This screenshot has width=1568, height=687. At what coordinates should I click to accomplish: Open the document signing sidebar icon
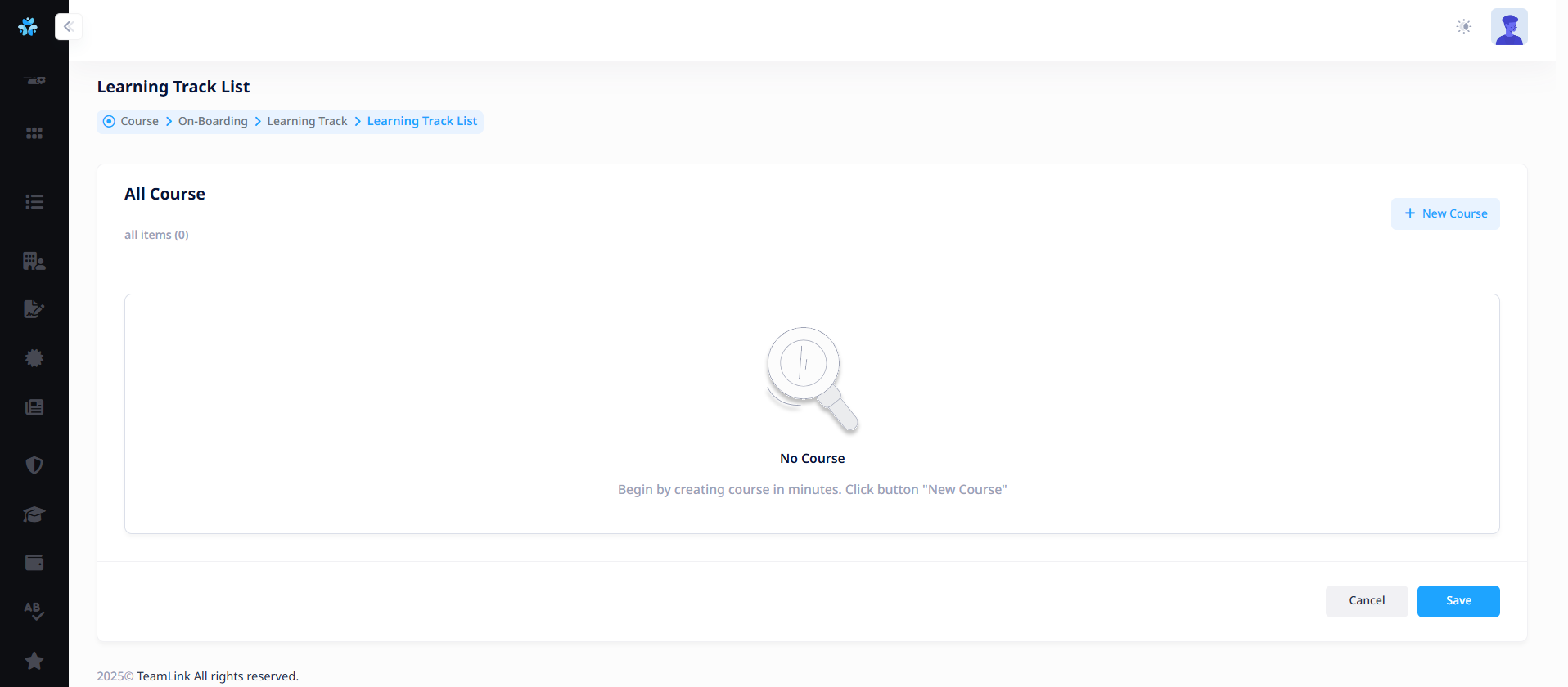tap(34, 309)
